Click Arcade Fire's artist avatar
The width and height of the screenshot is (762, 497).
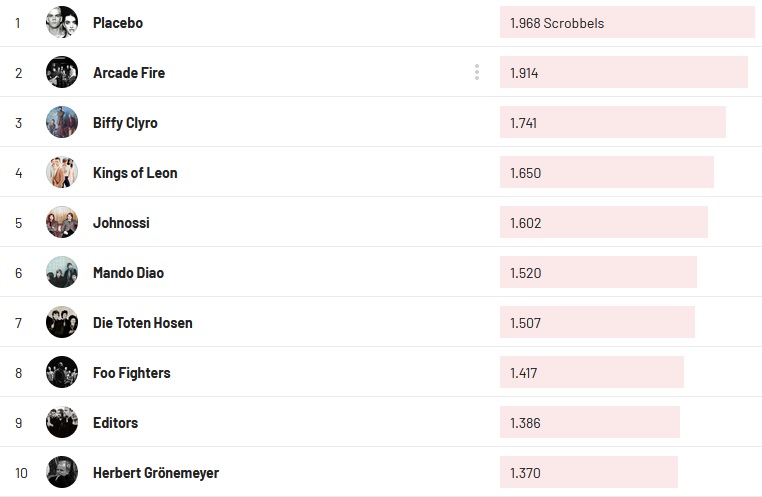[62, 72]
